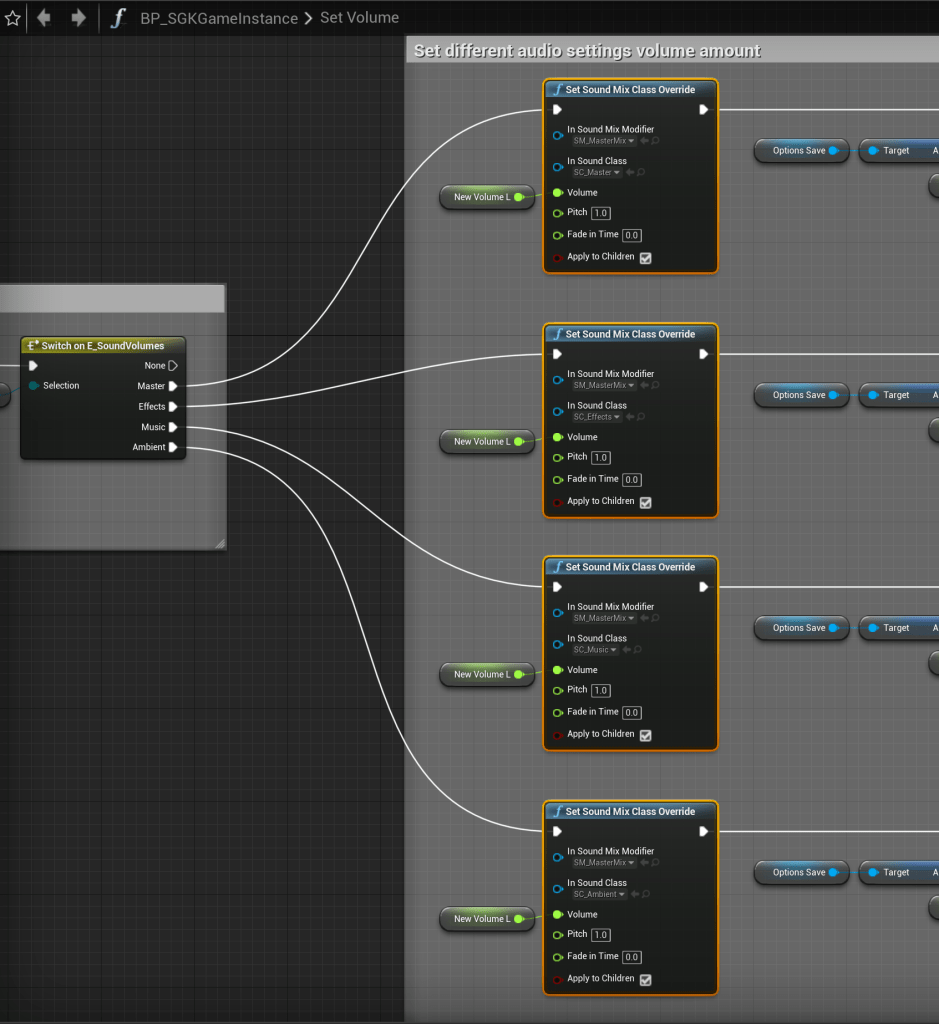The image size is (939, 1024).
Task: Click the Volume pin on the SC_Music node
Action: 558,670
